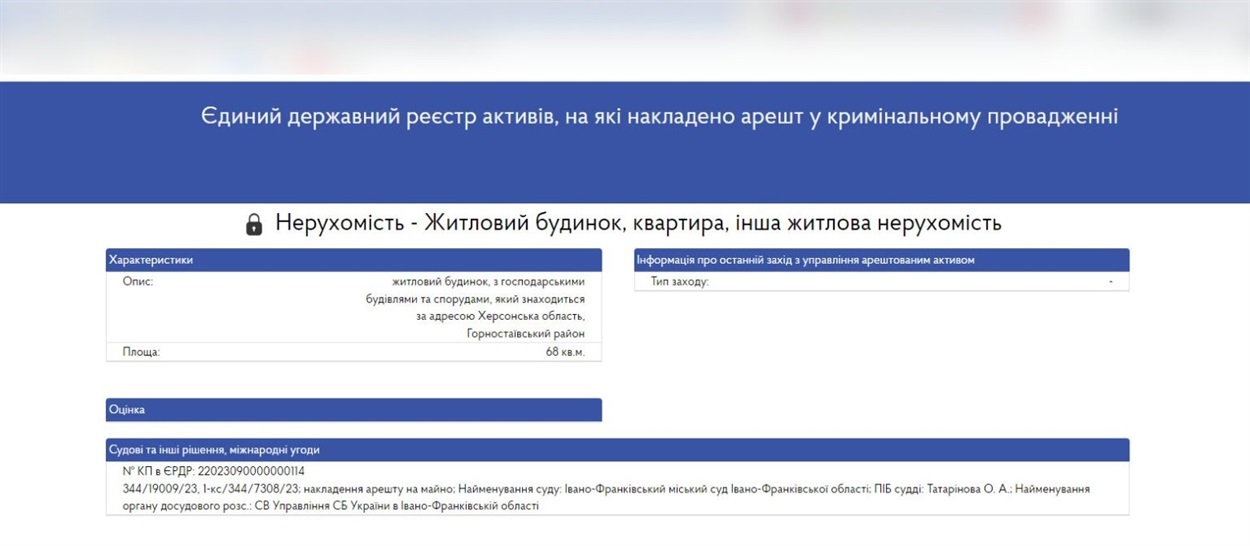
Task: Select the 68 кв.м. area value
Action: tap(565, 352)
